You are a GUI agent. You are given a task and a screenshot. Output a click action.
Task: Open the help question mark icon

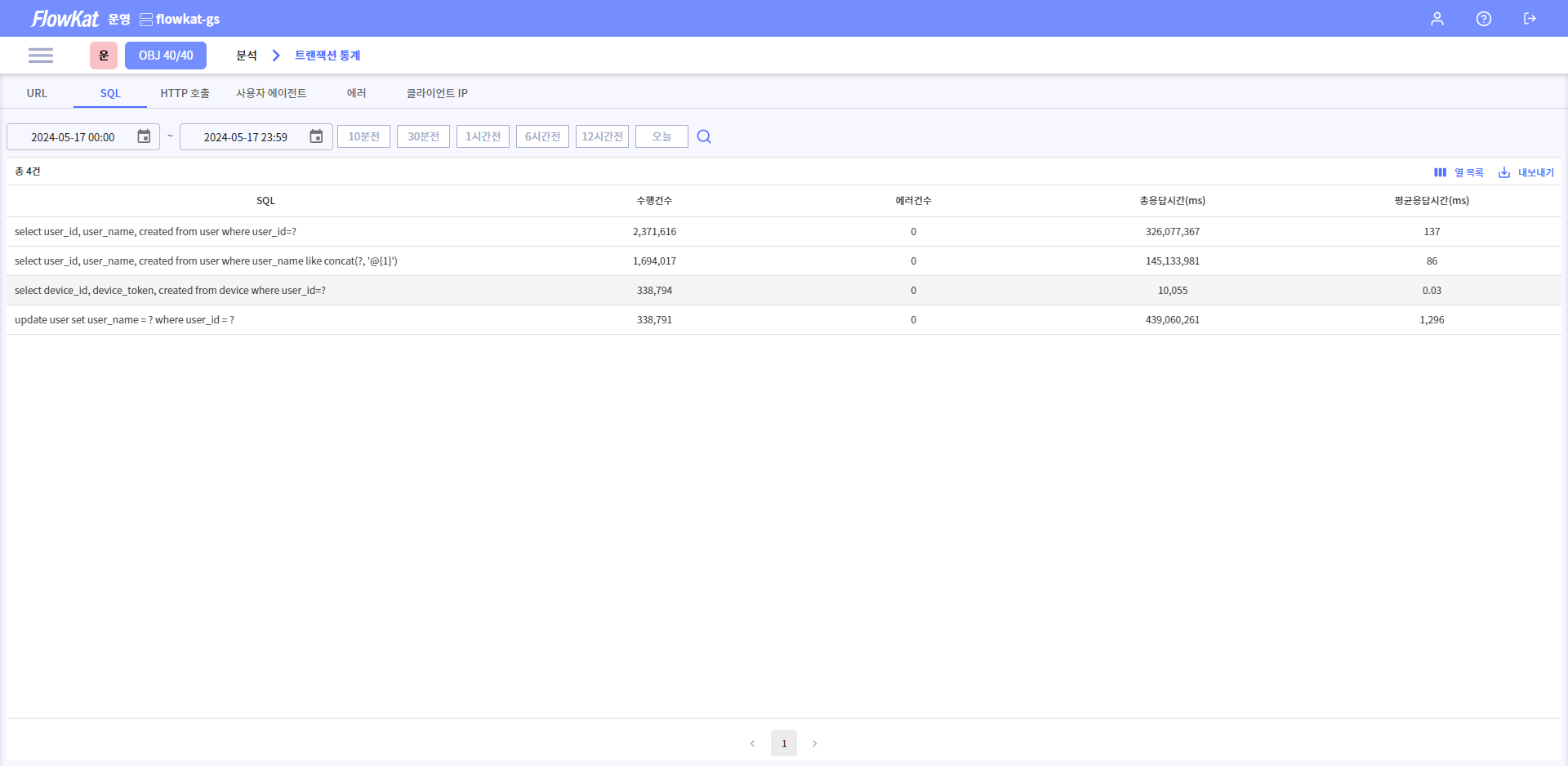pyautogui.click(x=1483, y=19)
